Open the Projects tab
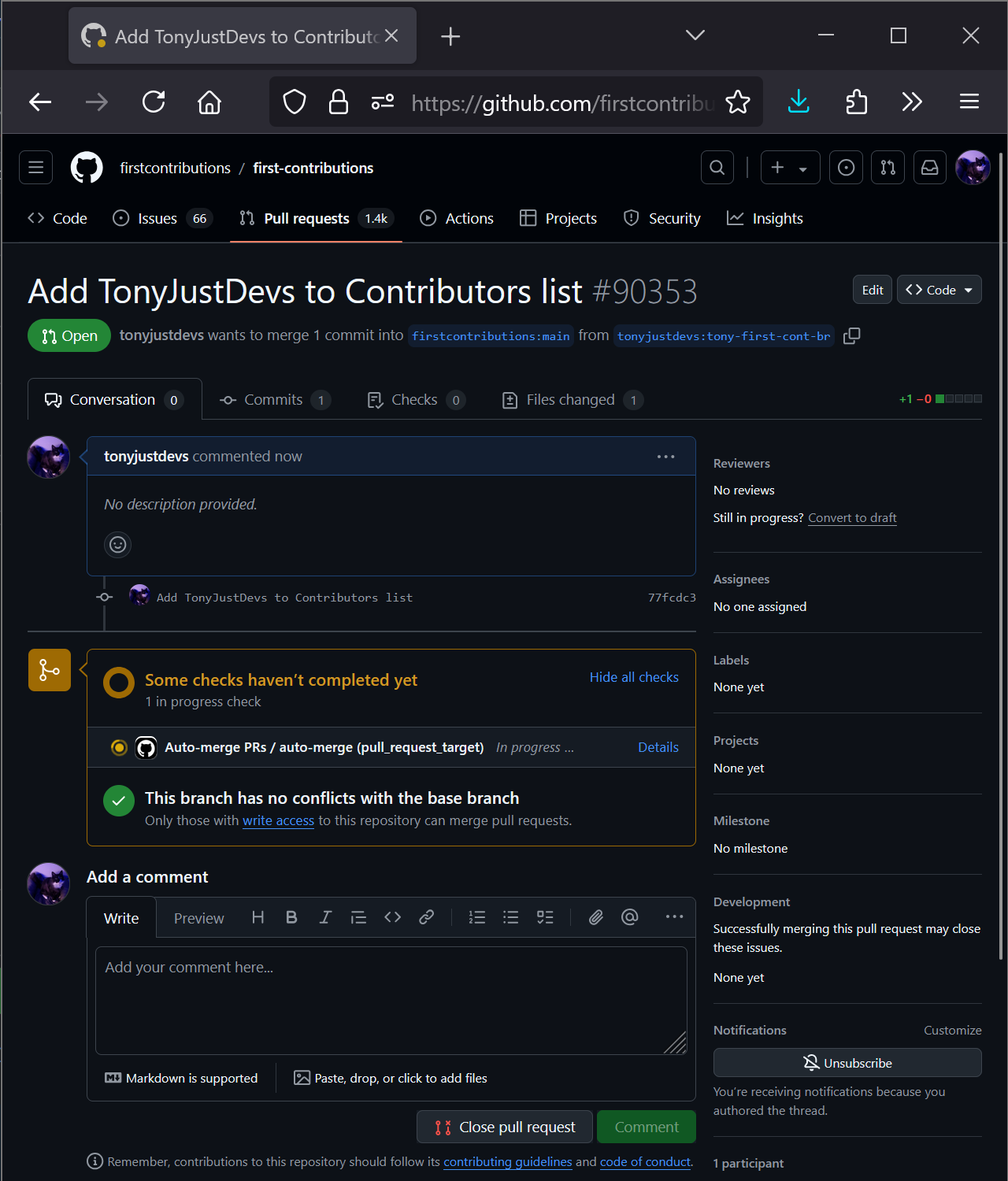Viewport: 1008px width, 1181px height. [558, 218]
